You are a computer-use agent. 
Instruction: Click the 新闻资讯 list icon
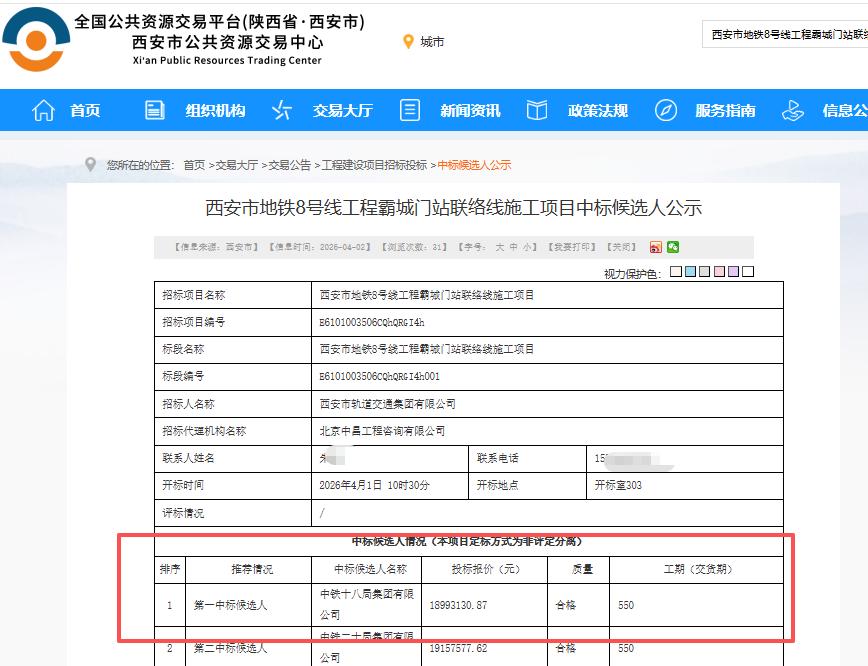[x=410, y=110]
